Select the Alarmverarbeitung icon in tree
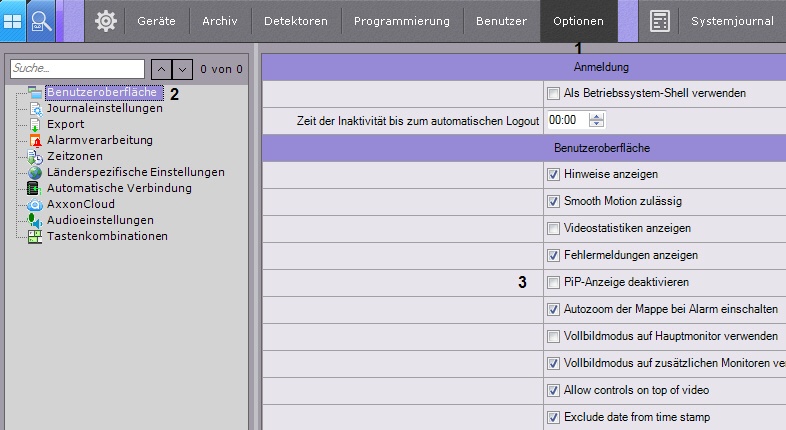This screenshot has width=786, height=430. pos(35,140)
